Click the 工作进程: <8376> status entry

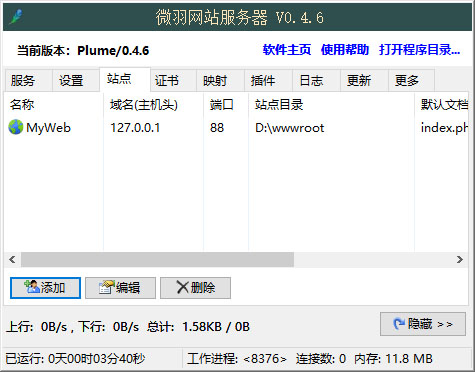click(x=237, y=359)
